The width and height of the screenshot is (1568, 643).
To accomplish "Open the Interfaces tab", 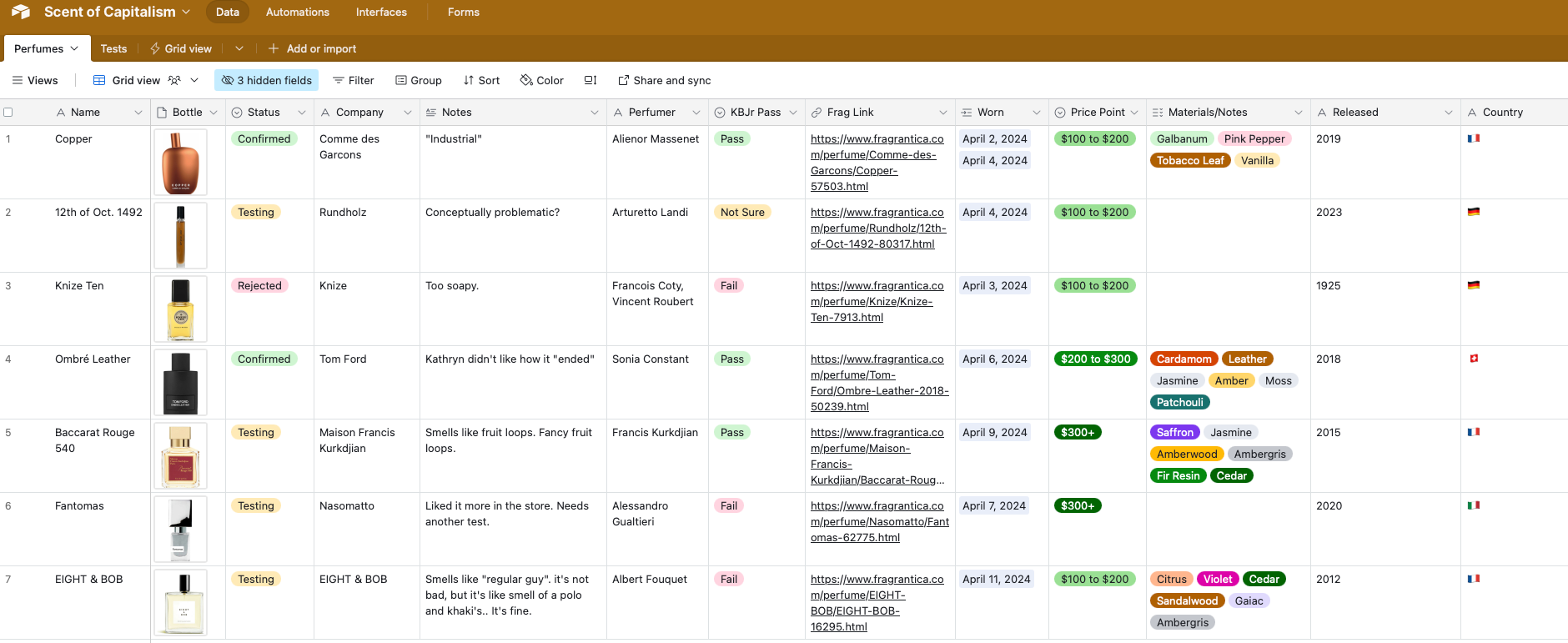I will 381,12.
